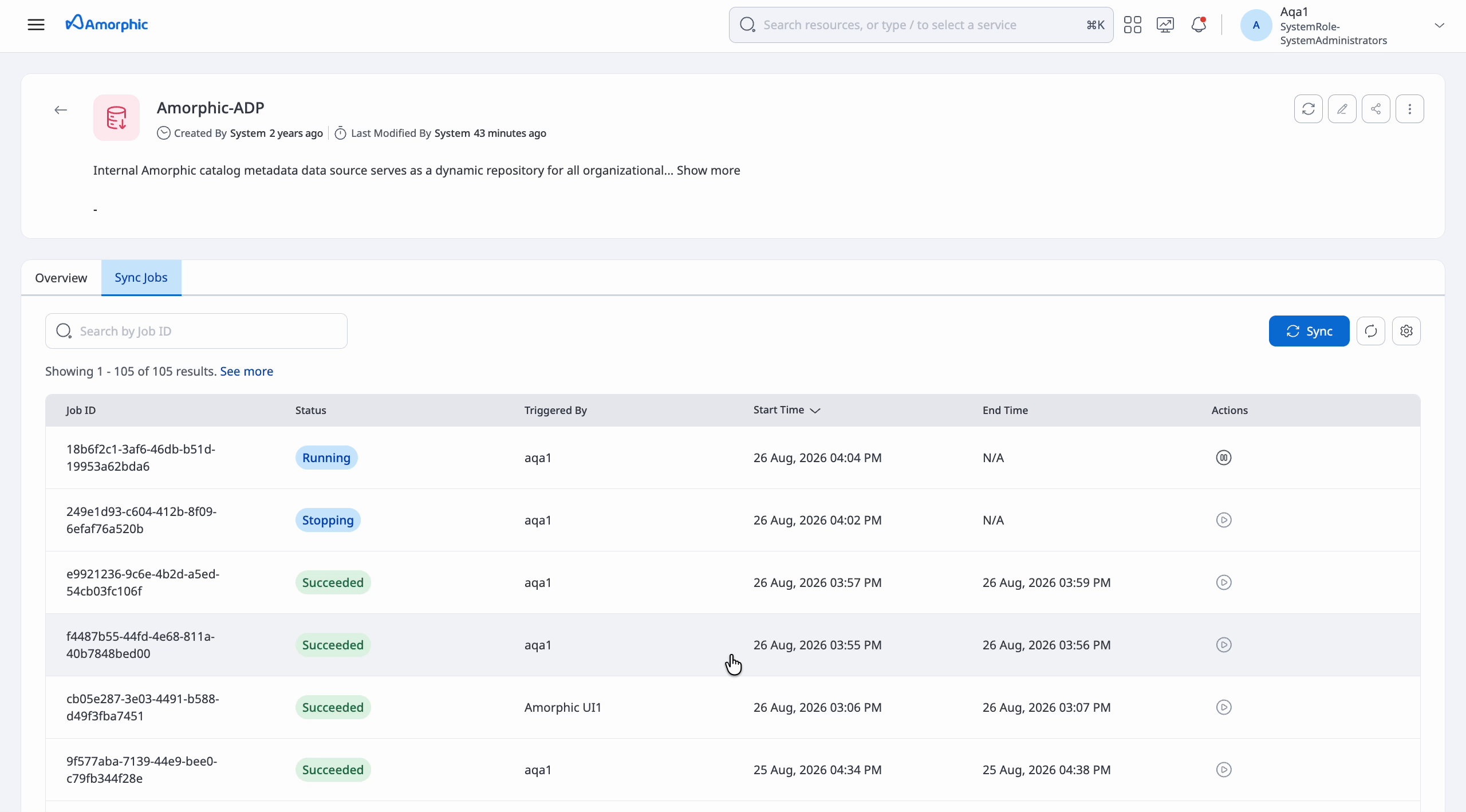Go back using the left arrow
The height and width of the screenshot is (812, 1466).
point(61,110)
